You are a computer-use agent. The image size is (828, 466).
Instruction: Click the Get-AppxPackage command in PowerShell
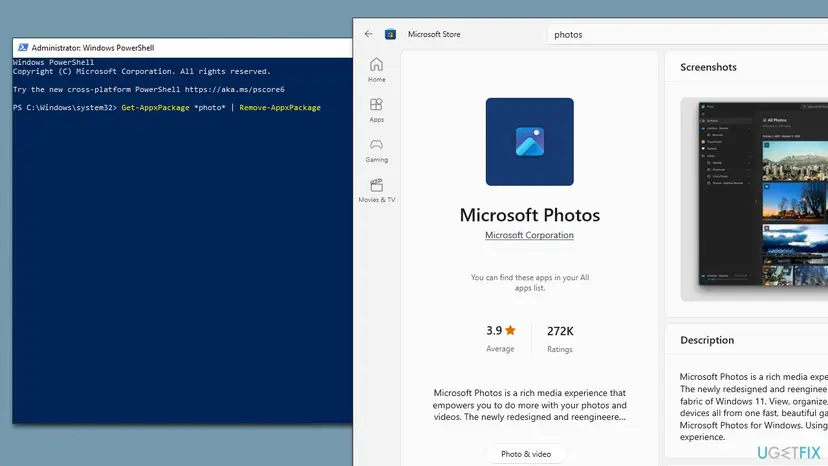pyautogui.click(x=155, y=107)
